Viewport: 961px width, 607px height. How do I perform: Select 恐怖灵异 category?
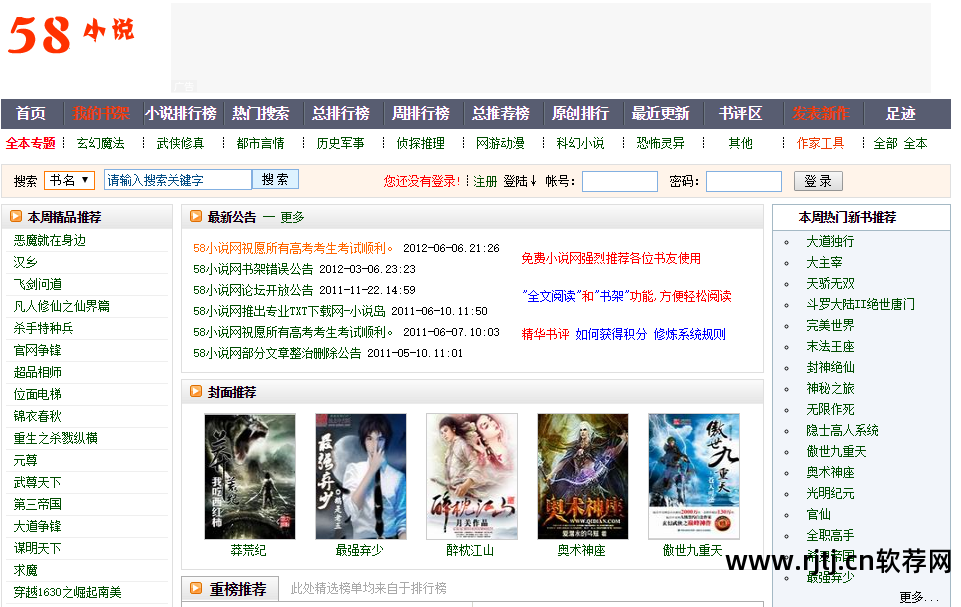click(660, 143)
